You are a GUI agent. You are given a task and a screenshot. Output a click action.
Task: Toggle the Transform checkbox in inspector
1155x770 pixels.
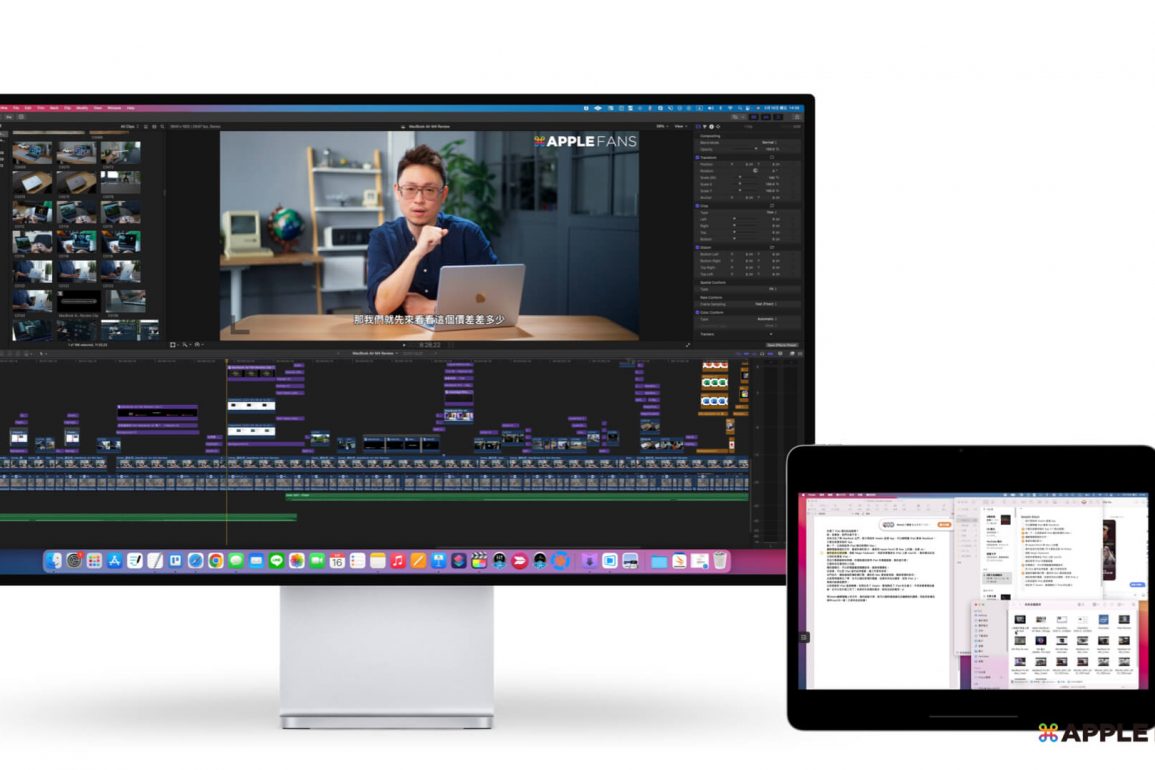click(x=697, y=157)
